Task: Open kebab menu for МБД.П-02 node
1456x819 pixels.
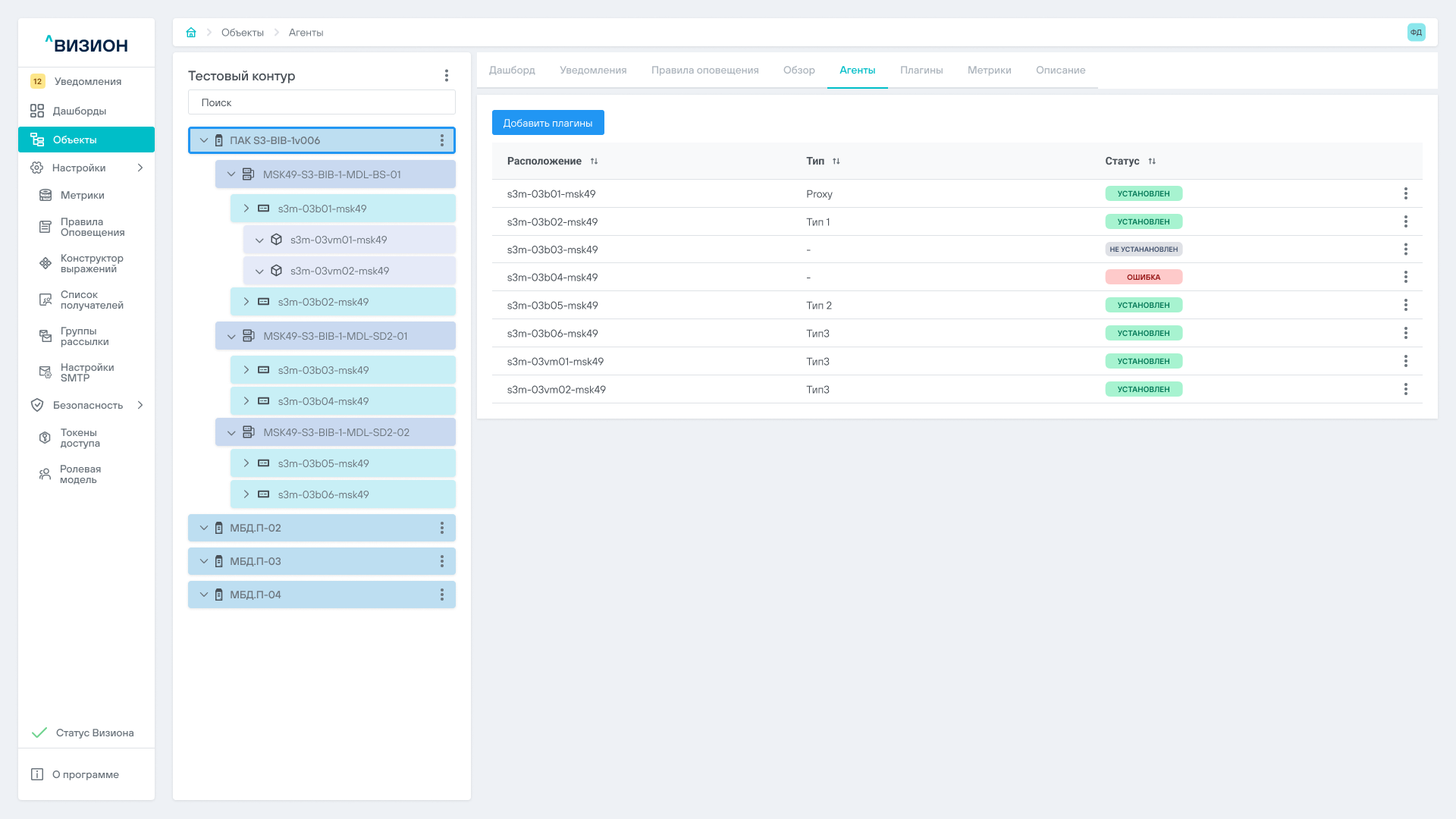Action: point(442,528)
